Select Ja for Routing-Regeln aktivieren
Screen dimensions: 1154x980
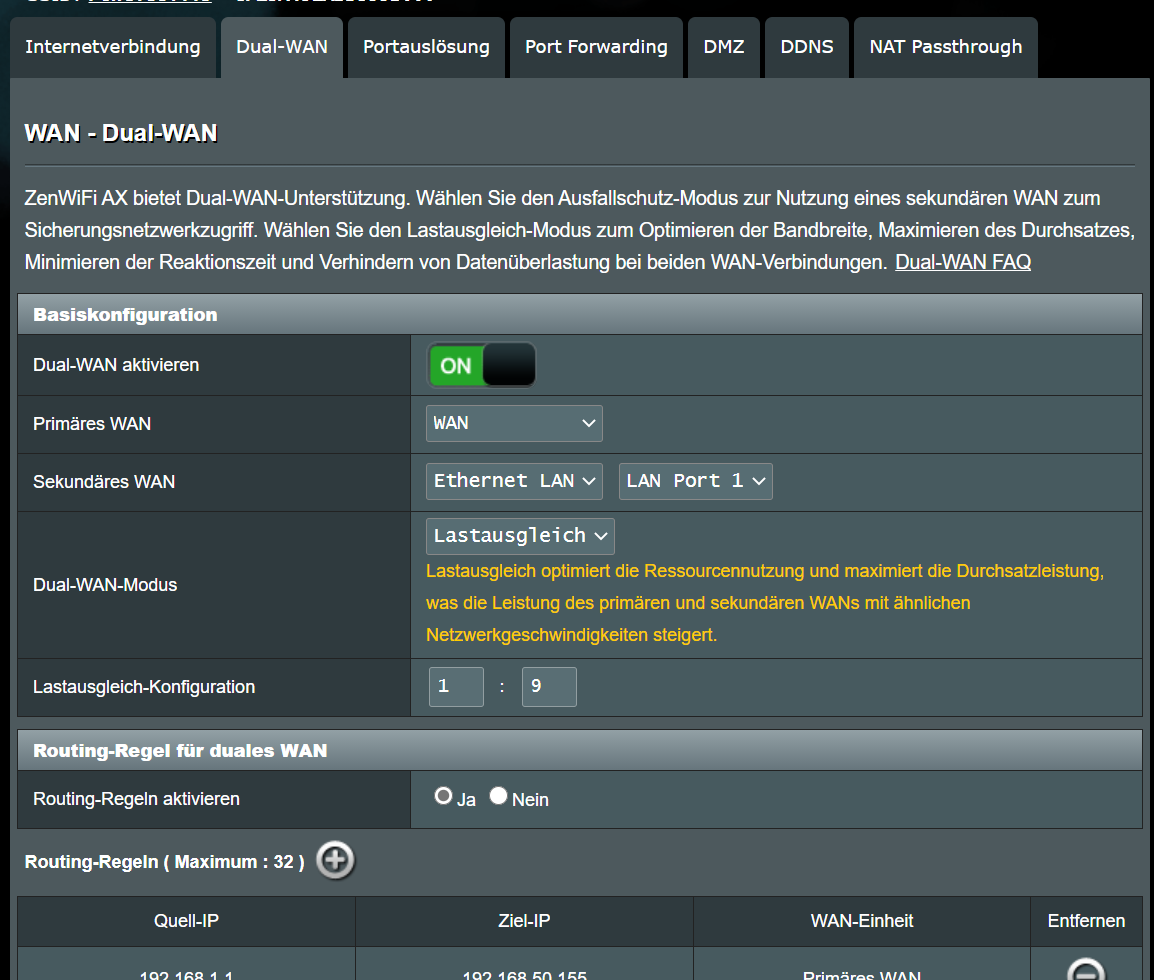(x=444, y=796)
